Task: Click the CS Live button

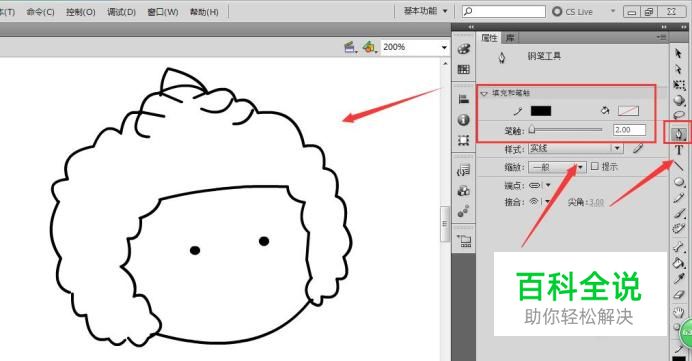Action: [x=573, y=11]
